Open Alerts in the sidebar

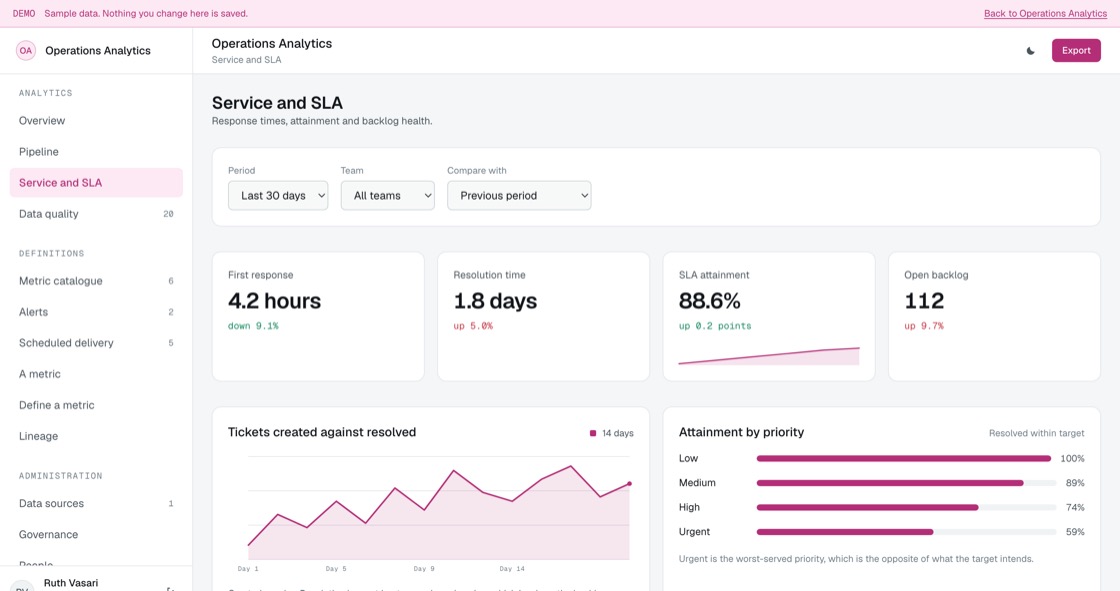click(96, 312)
